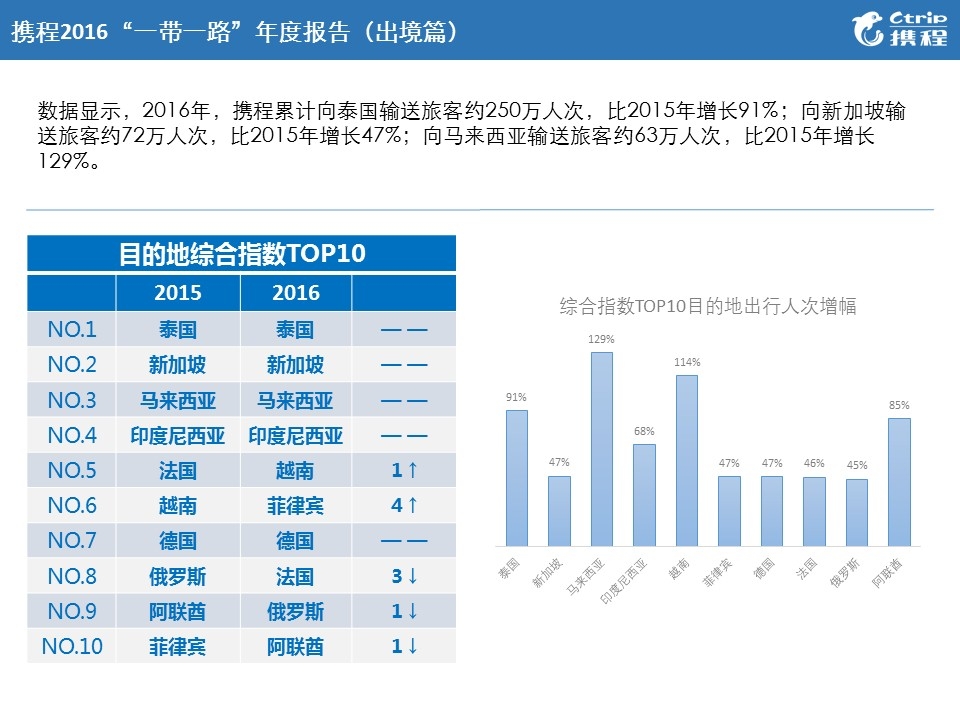Screen dimensions: 960x720
Task: Click 泰国 in the 2016 column
Action: click(x=295, y=330)
